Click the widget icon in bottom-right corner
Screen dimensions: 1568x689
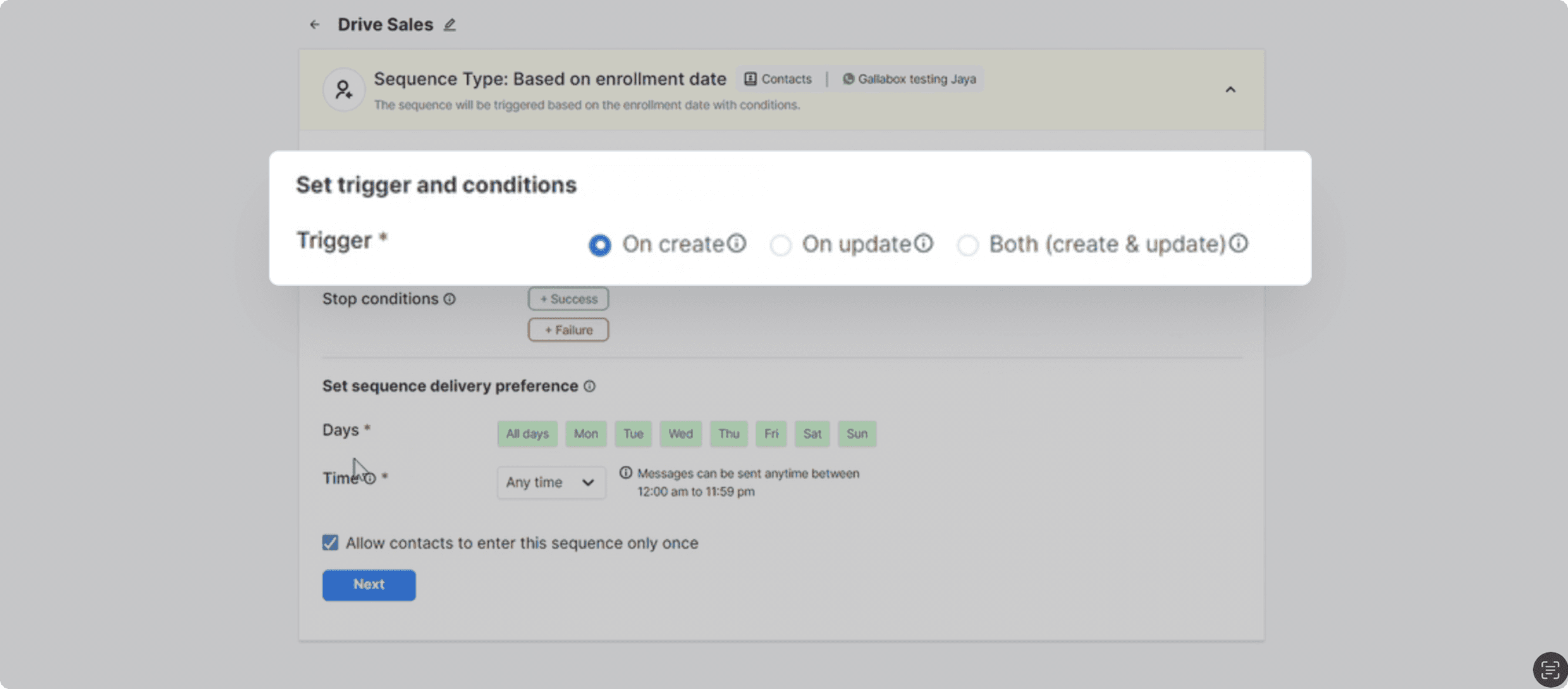[x=1550, y=669]
